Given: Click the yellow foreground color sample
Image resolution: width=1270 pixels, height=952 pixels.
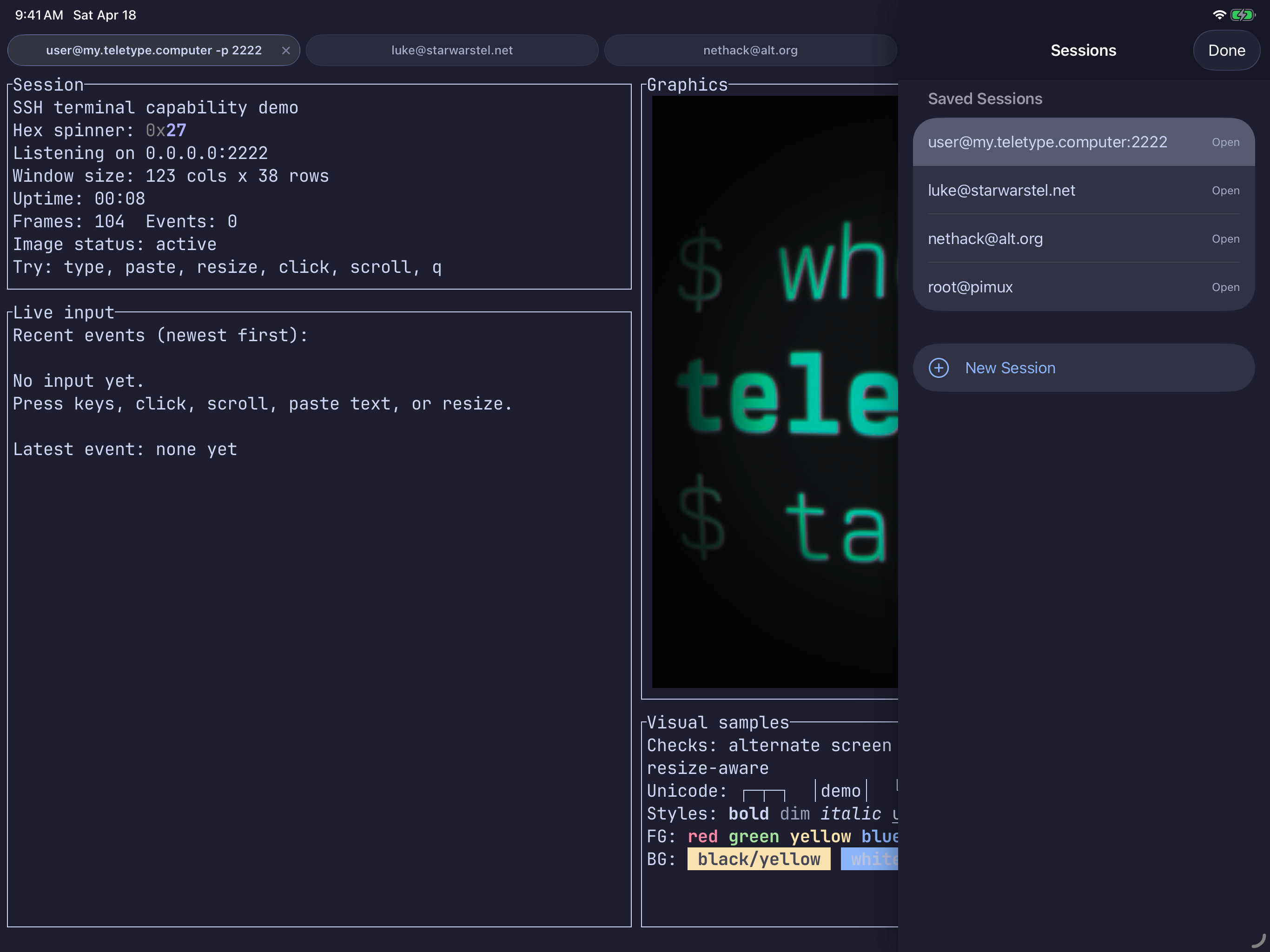Looking at the screenshot, I should pyautogui.click(x=820, y=837).
